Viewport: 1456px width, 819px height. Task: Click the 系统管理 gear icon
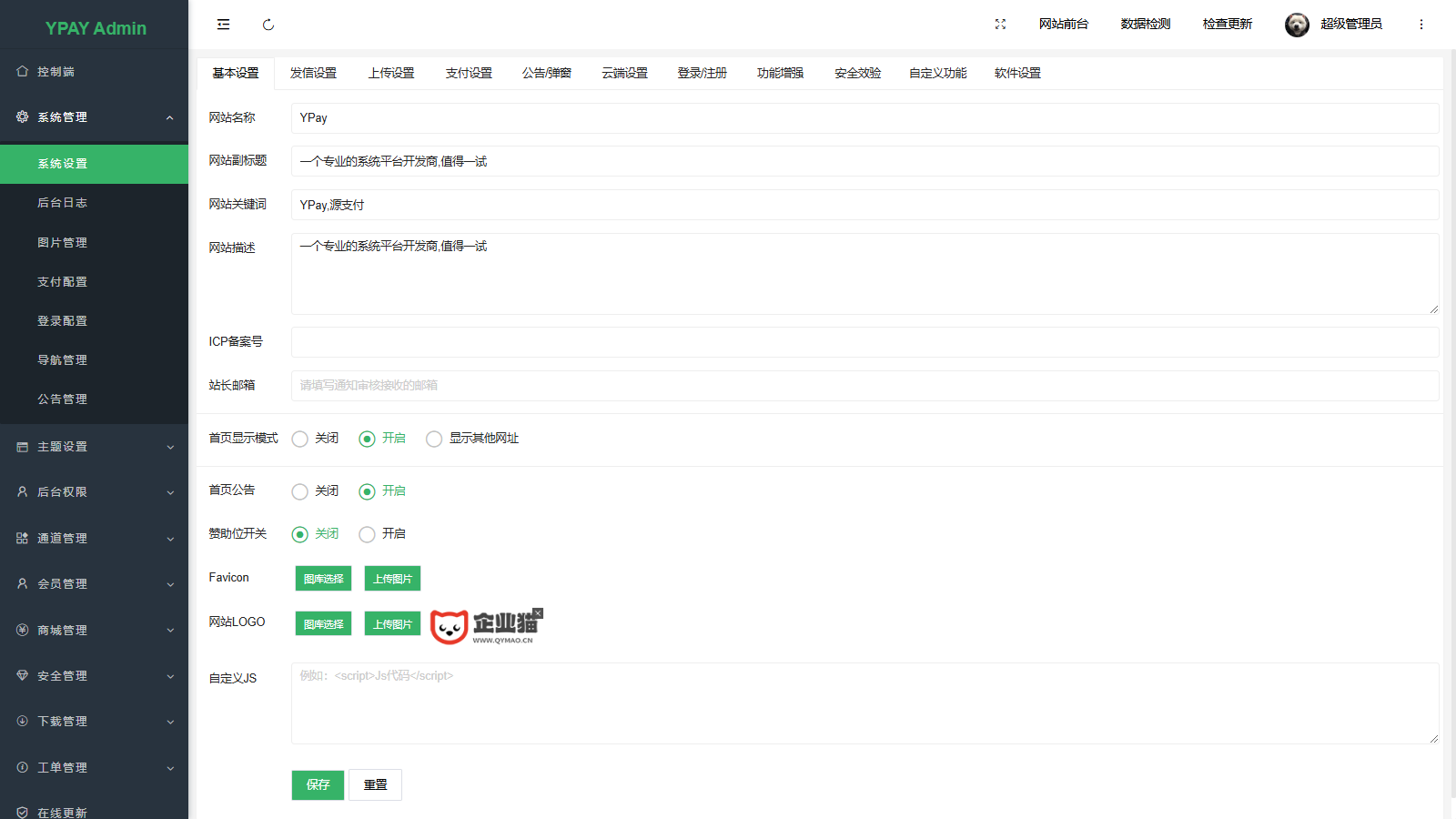(x=23, y=117)
